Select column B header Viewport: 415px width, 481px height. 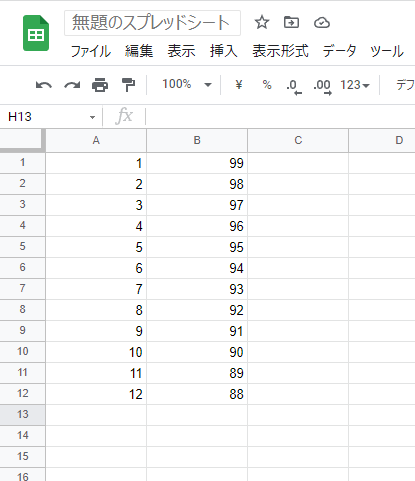[197, 140]
